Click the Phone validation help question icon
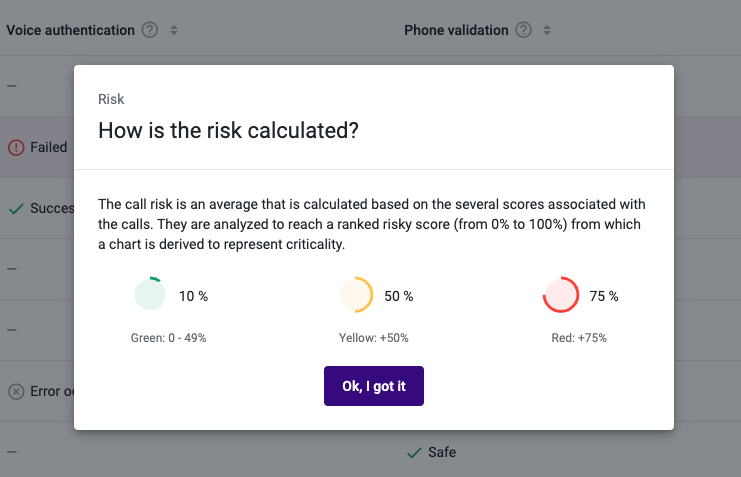This screenshot has height=477, width=741. tap(523, 30)
